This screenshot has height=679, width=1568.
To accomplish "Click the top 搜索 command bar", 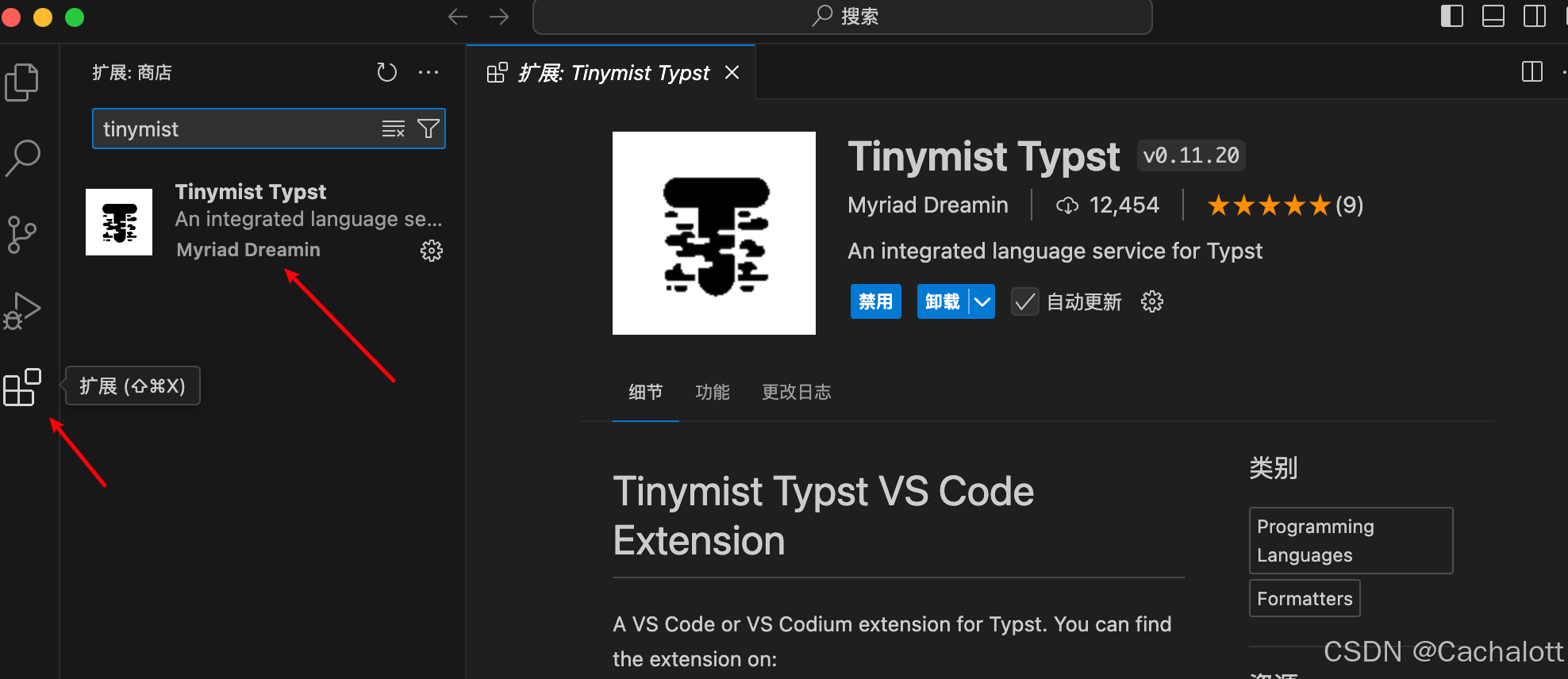I will click(843, 17).
